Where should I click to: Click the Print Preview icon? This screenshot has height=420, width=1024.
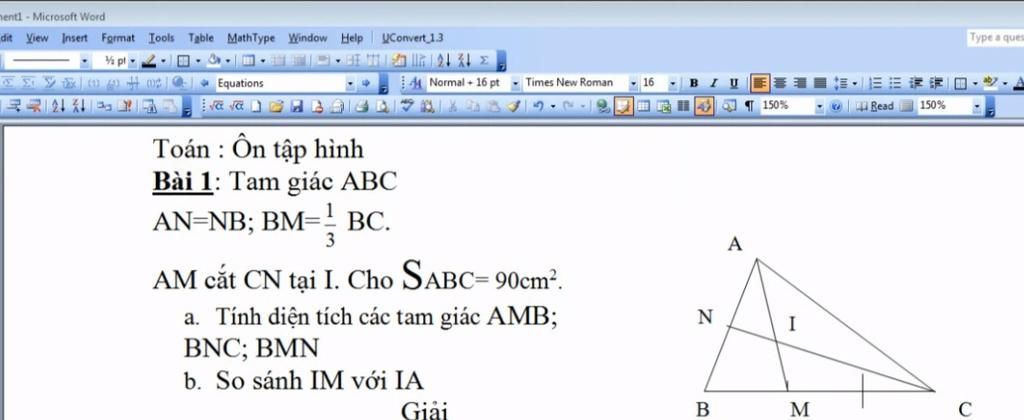(x=382, y=105)
